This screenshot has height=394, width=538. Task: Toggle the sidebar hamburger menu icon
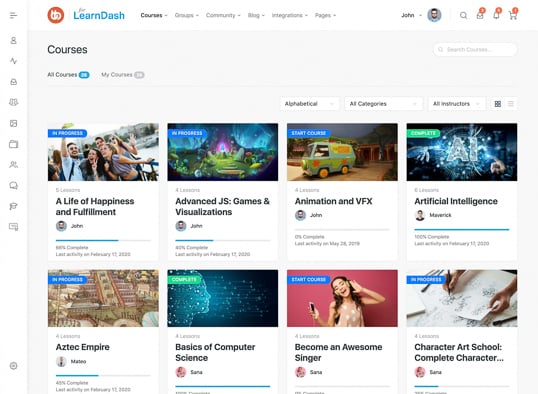(13, 15)
